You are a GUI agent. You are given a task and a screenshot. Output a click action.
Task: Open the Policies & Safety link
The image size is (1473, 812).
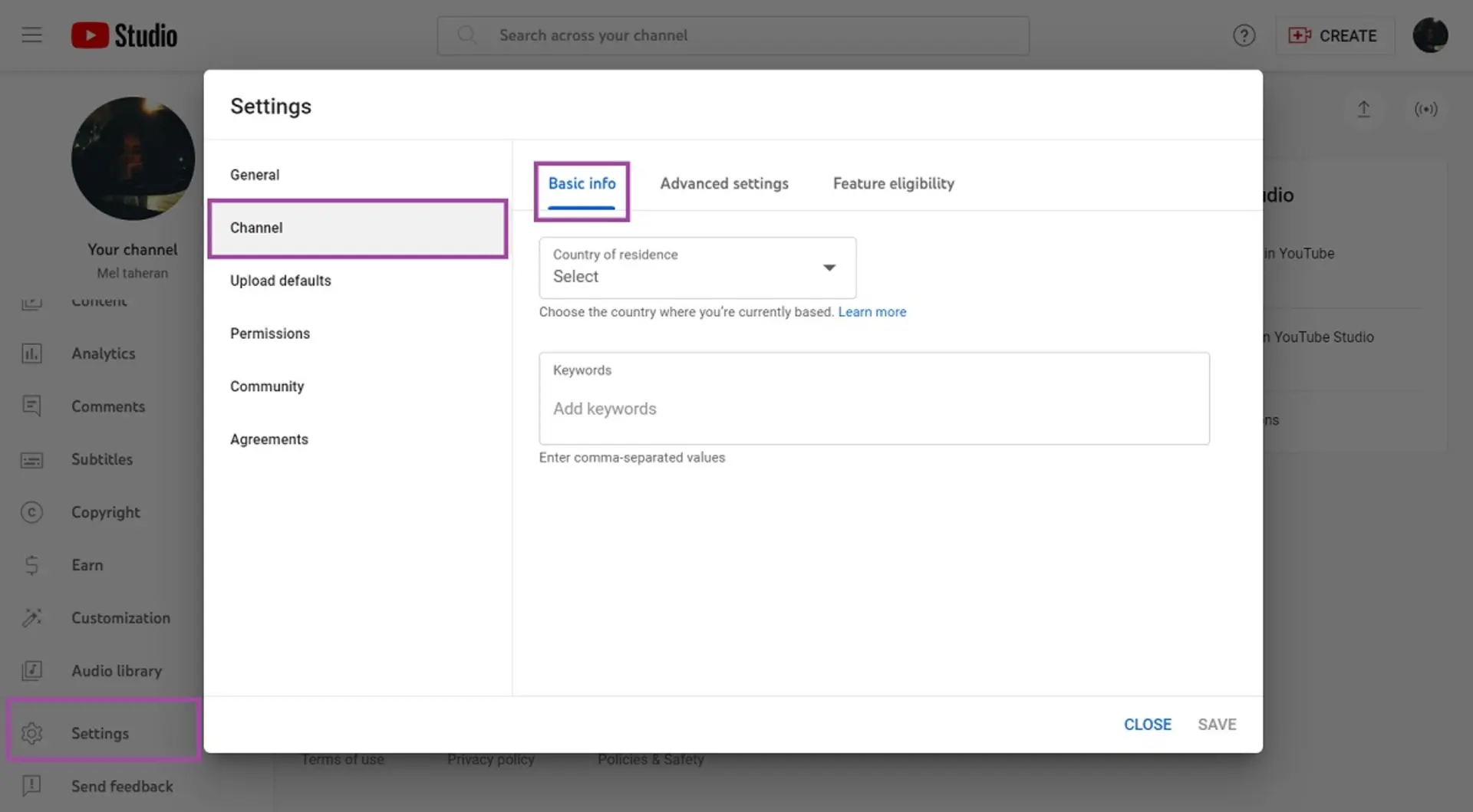point(651,760)
